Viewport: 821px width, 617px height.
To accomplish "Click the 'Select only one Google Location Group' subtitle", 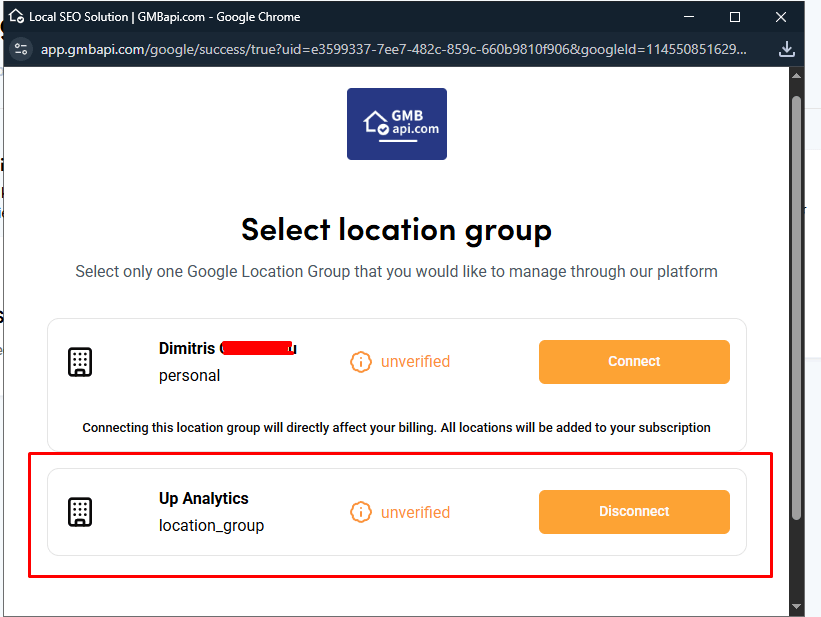I will pos(396,271).
